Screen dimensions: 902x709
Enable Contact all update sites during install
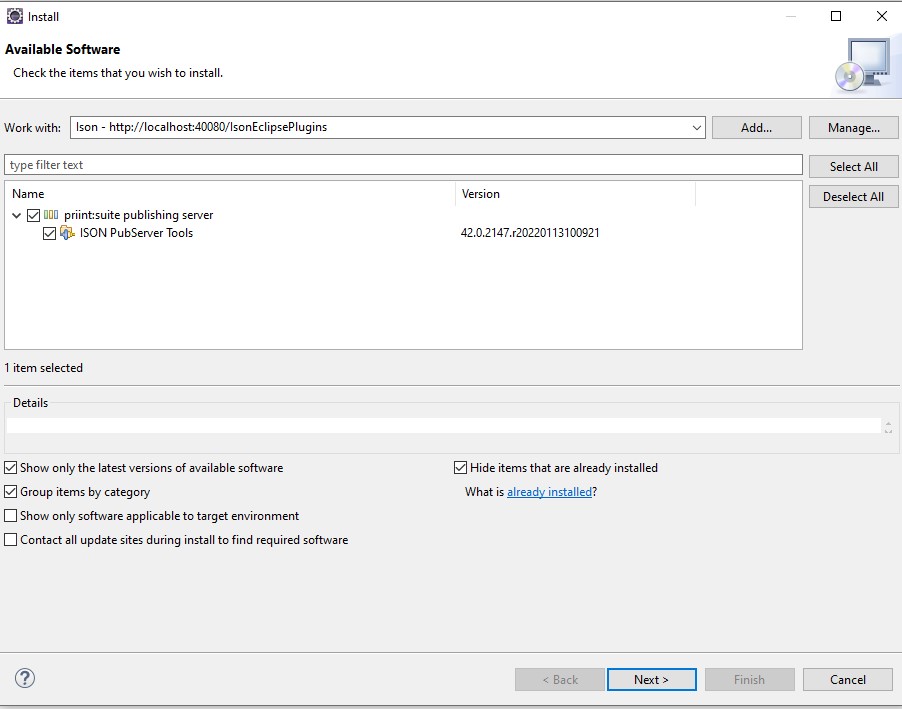[x=11, y=540]
